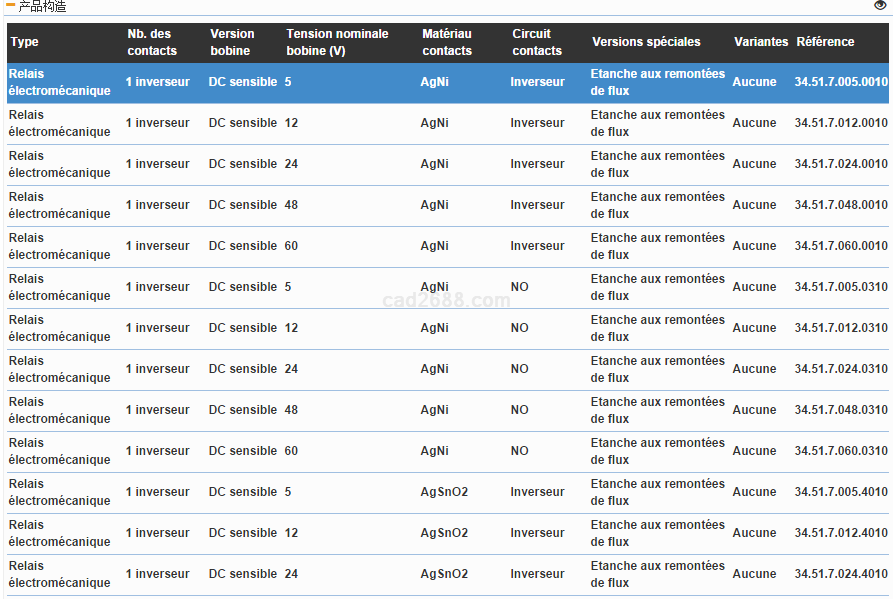Click the eye icon at top right
The image size is (893, 599).
pos(880,6)
